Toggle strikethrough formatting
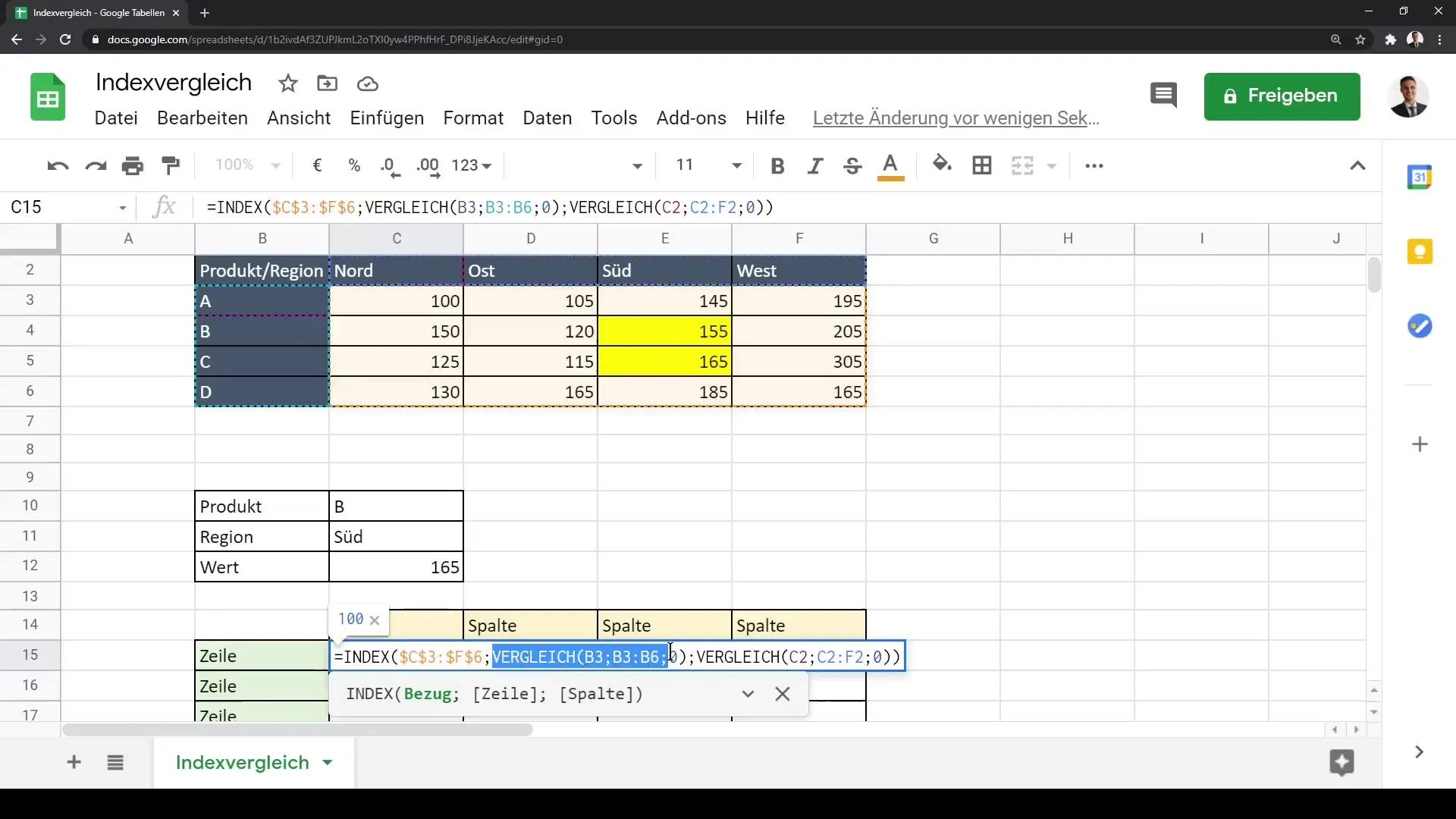Screen dimensions: 1456x819 tap(852, 166)
